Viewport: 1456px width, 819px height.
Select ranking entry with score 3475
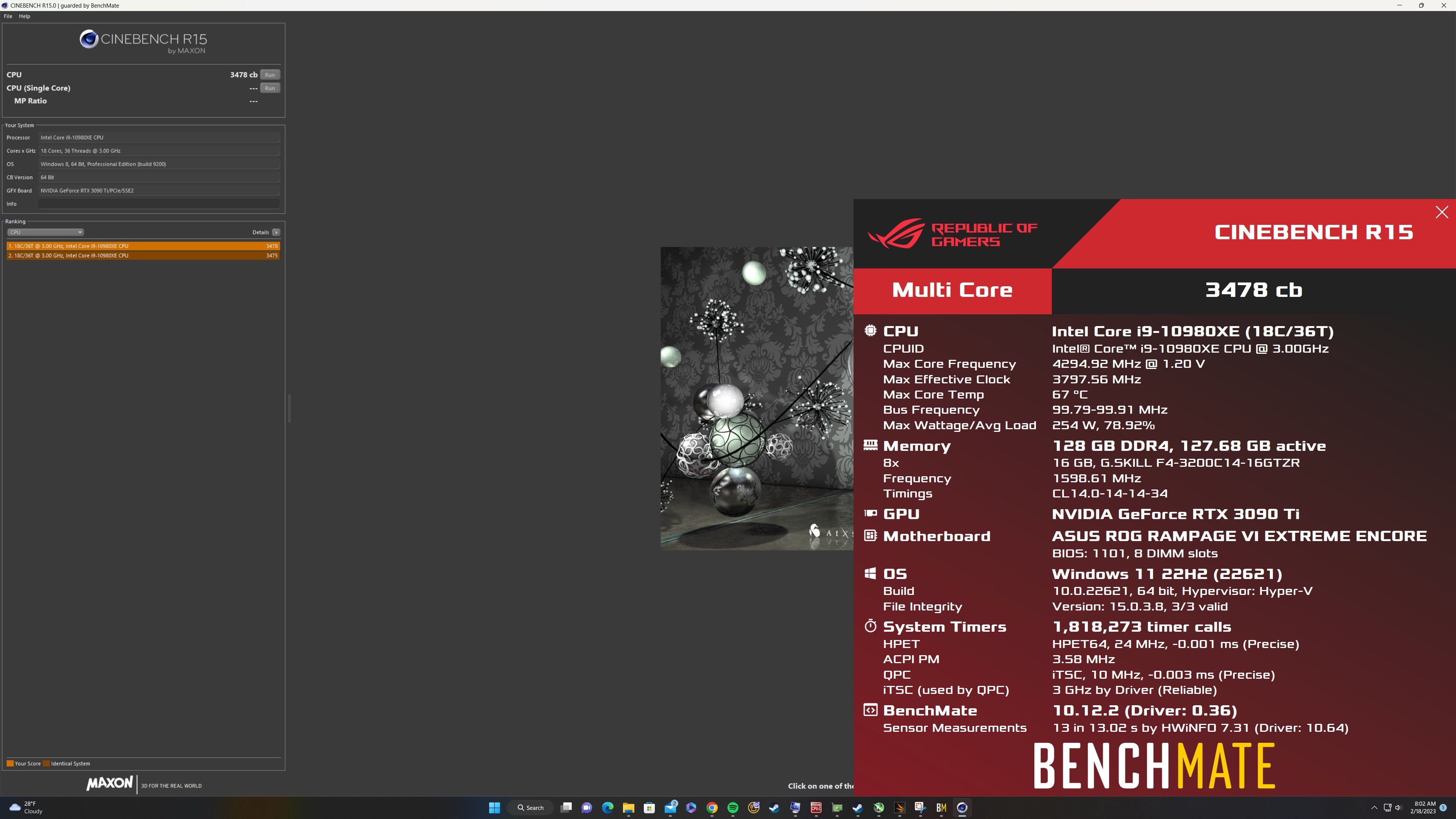click(x=143, y=256)
